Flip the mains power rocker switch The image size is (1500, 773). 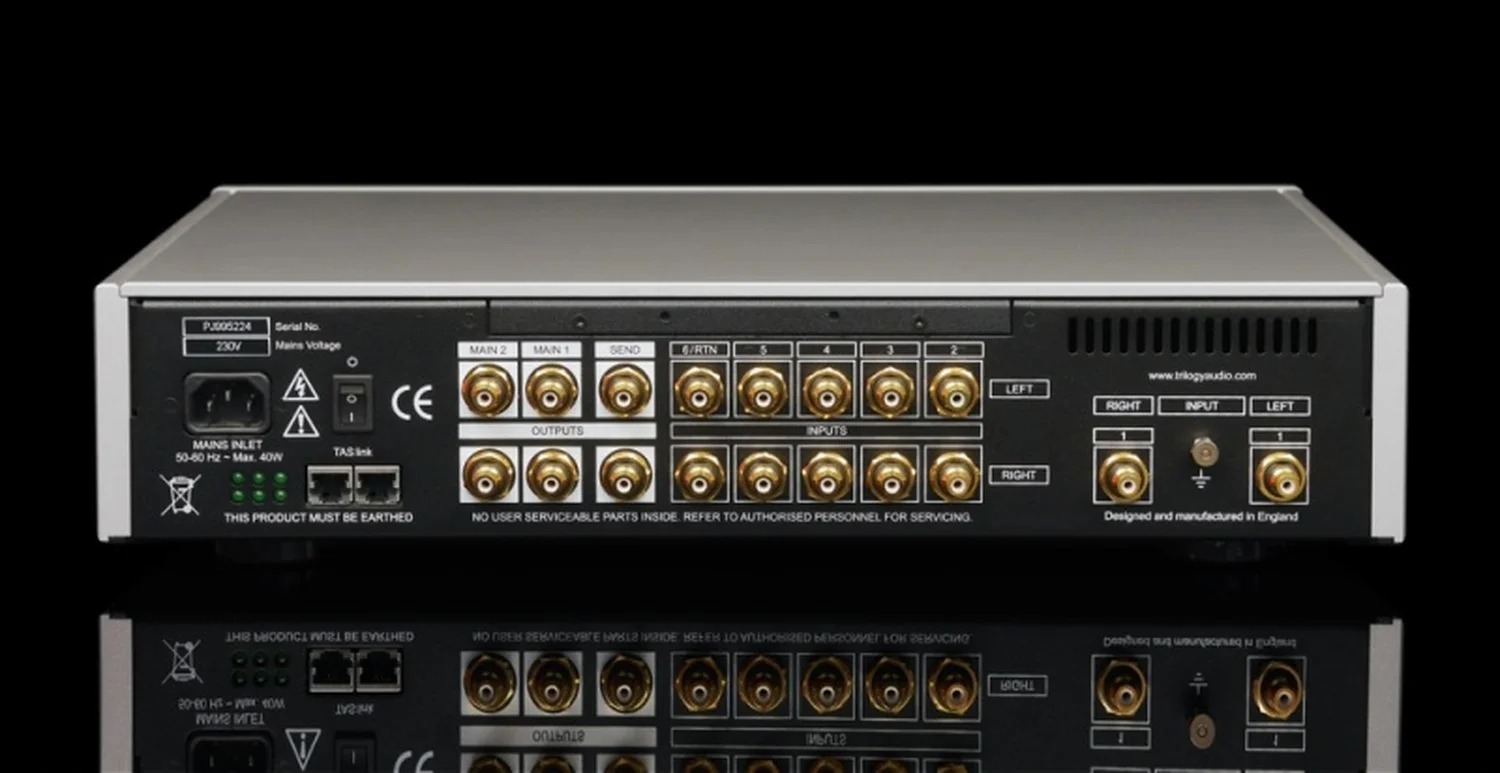click(x=352, y=403)
